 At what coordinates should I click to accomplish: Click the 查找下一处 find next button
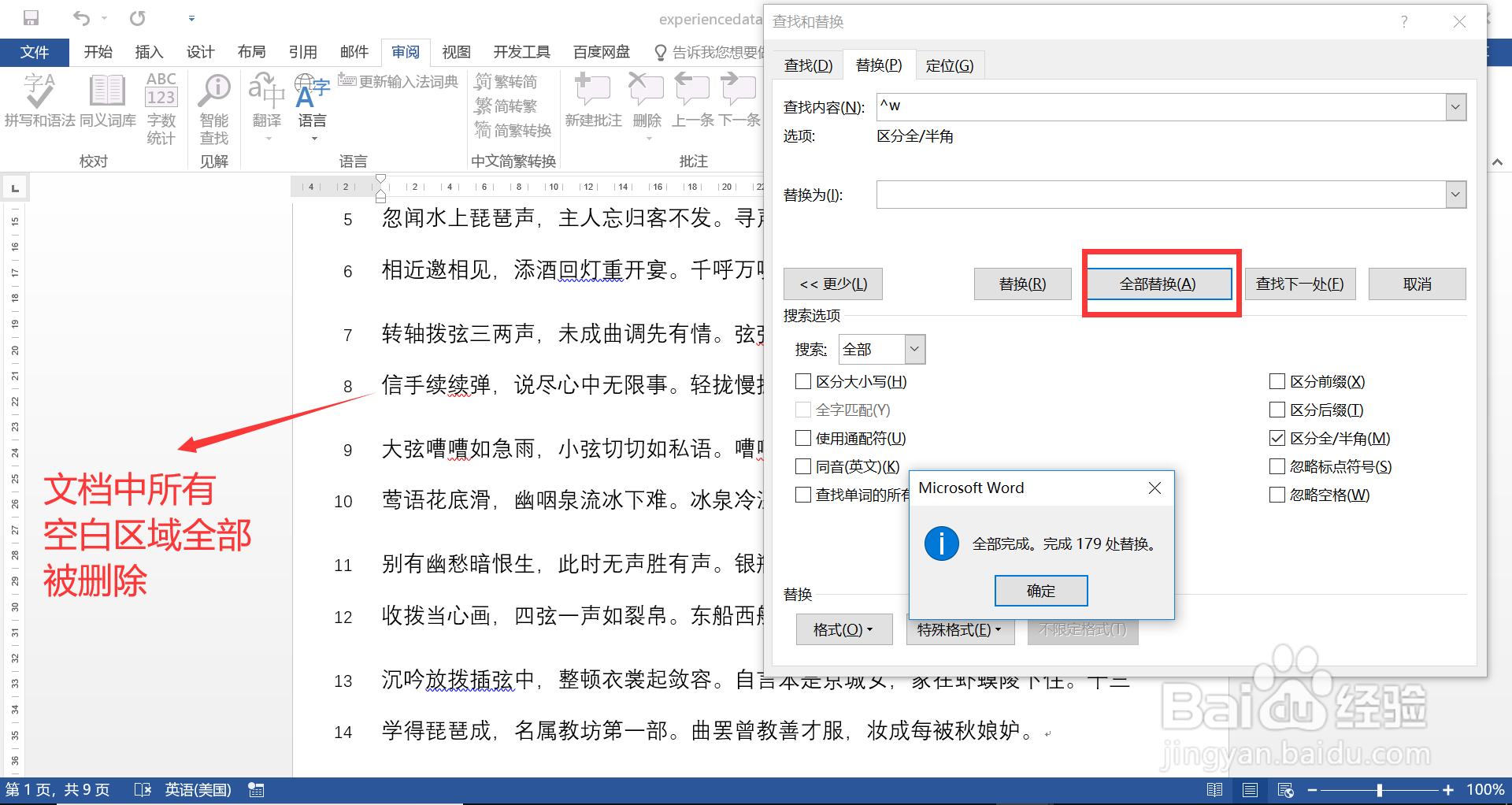(1299, 284)
